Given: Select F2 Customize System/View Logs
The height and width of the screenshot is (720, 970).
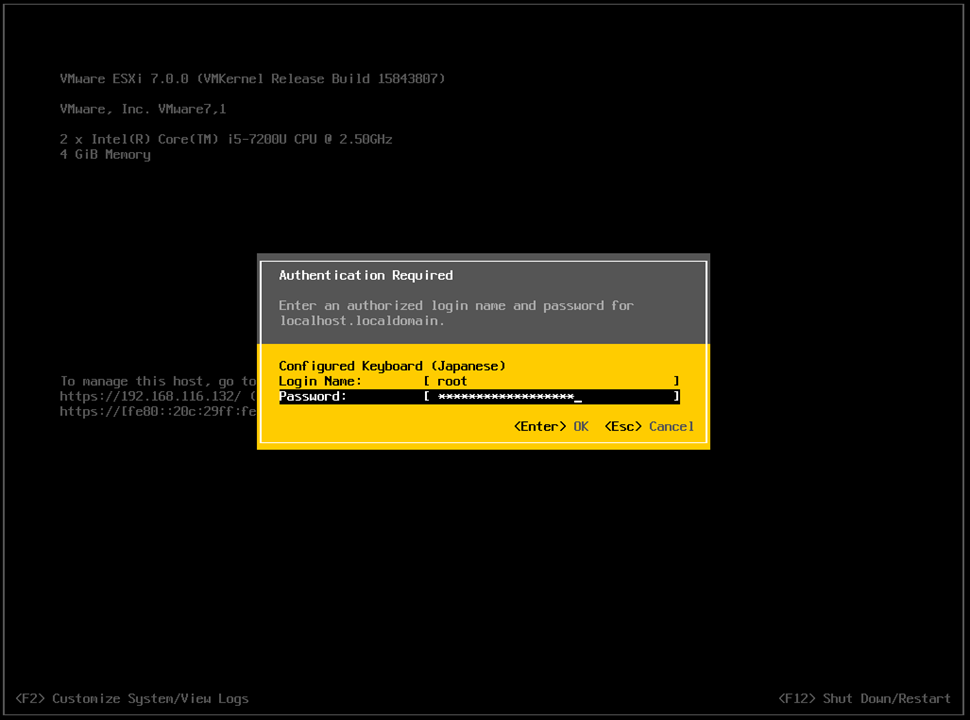Looking at the screenshot, I should 132,698.
